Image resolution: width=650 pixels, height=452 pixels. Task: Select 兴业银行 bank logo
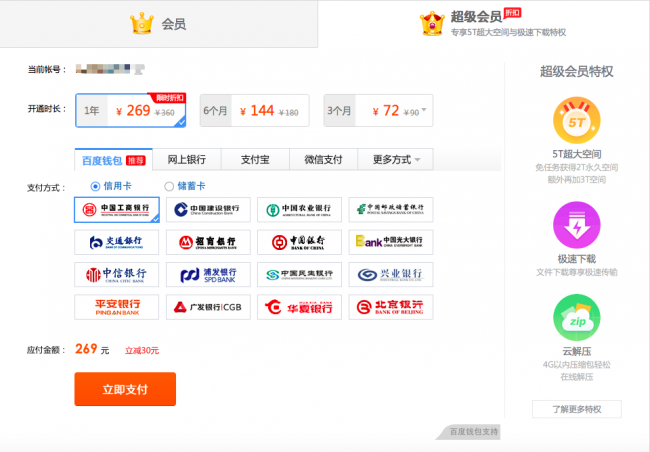391,275
